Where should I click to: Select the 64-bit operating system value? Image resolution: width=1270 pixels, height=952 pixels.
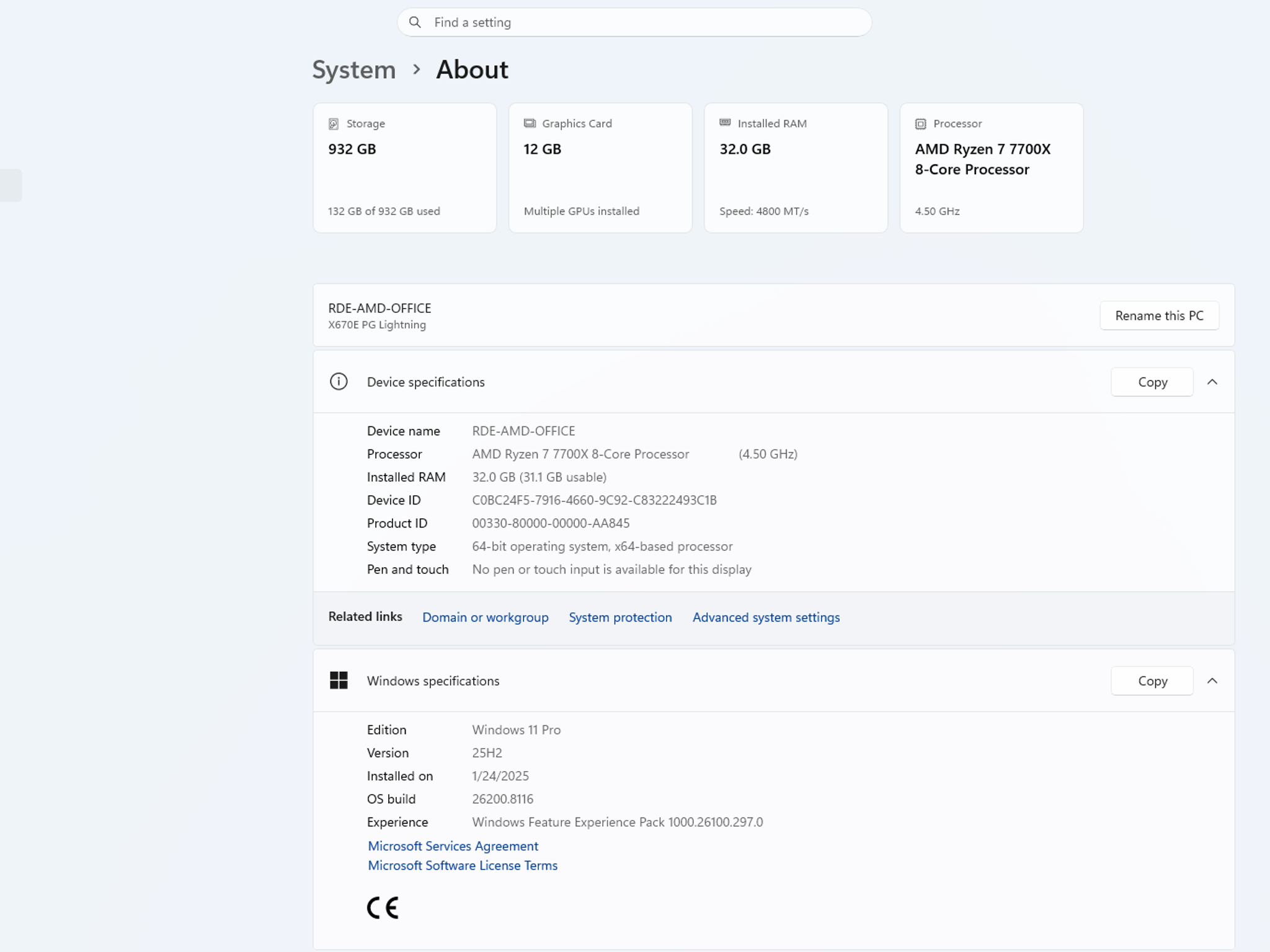click(x=602, y=546)
